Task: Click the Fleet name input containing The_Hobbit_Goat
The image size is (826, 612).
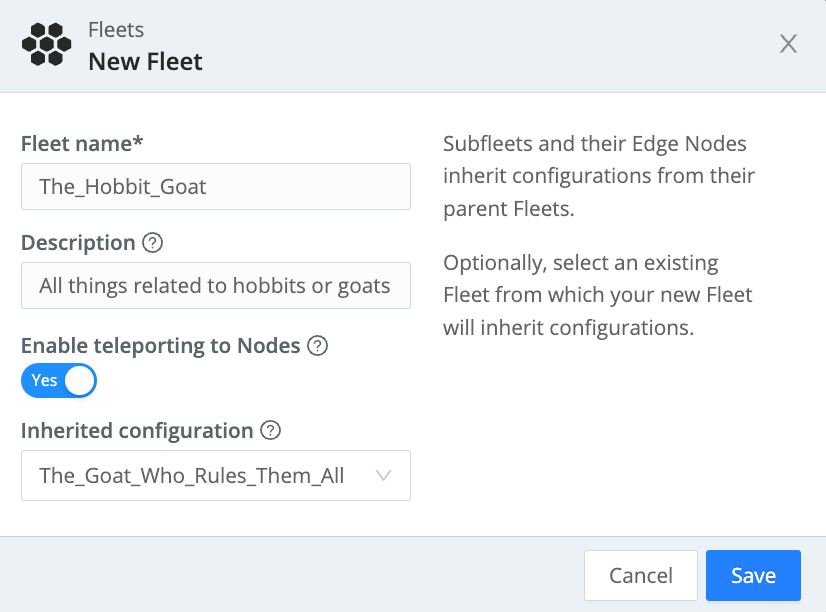Action: coord(216,186)
